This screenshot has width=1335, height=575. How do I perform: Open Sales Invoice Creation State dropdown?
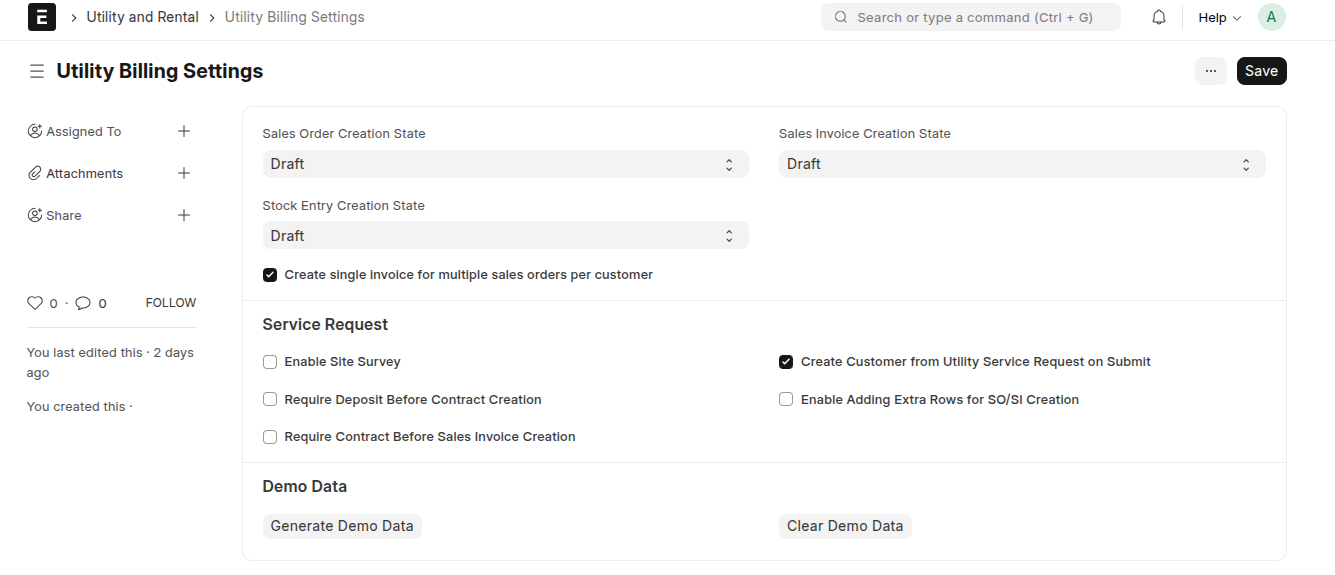click(x=1022, y=164)
